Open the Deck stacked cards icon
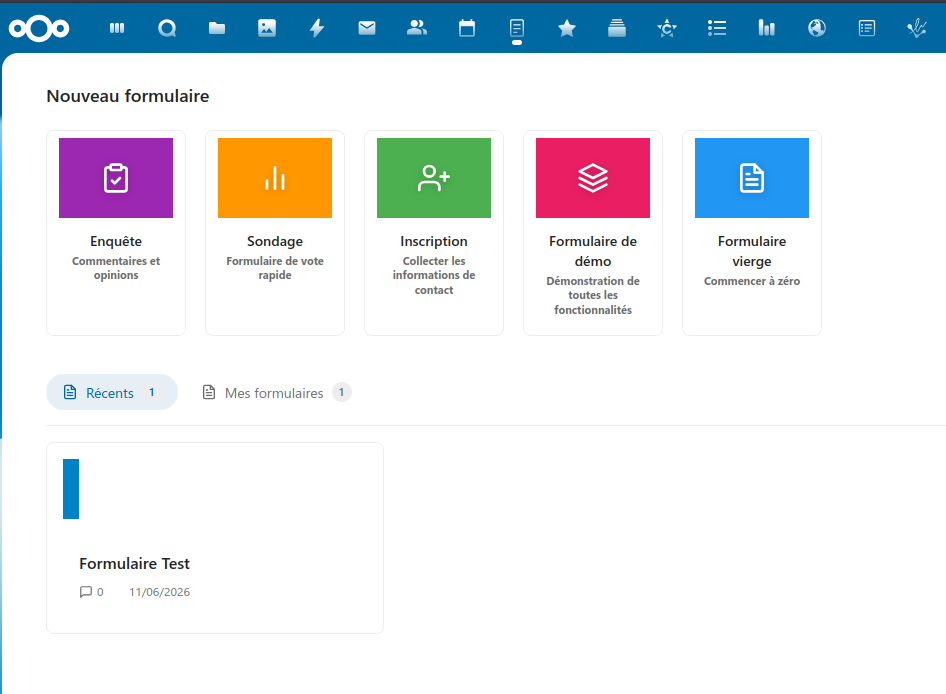Image resolution: width=946 pixels, height=694 pixels. pyautogui.click(x=617, y=28)
